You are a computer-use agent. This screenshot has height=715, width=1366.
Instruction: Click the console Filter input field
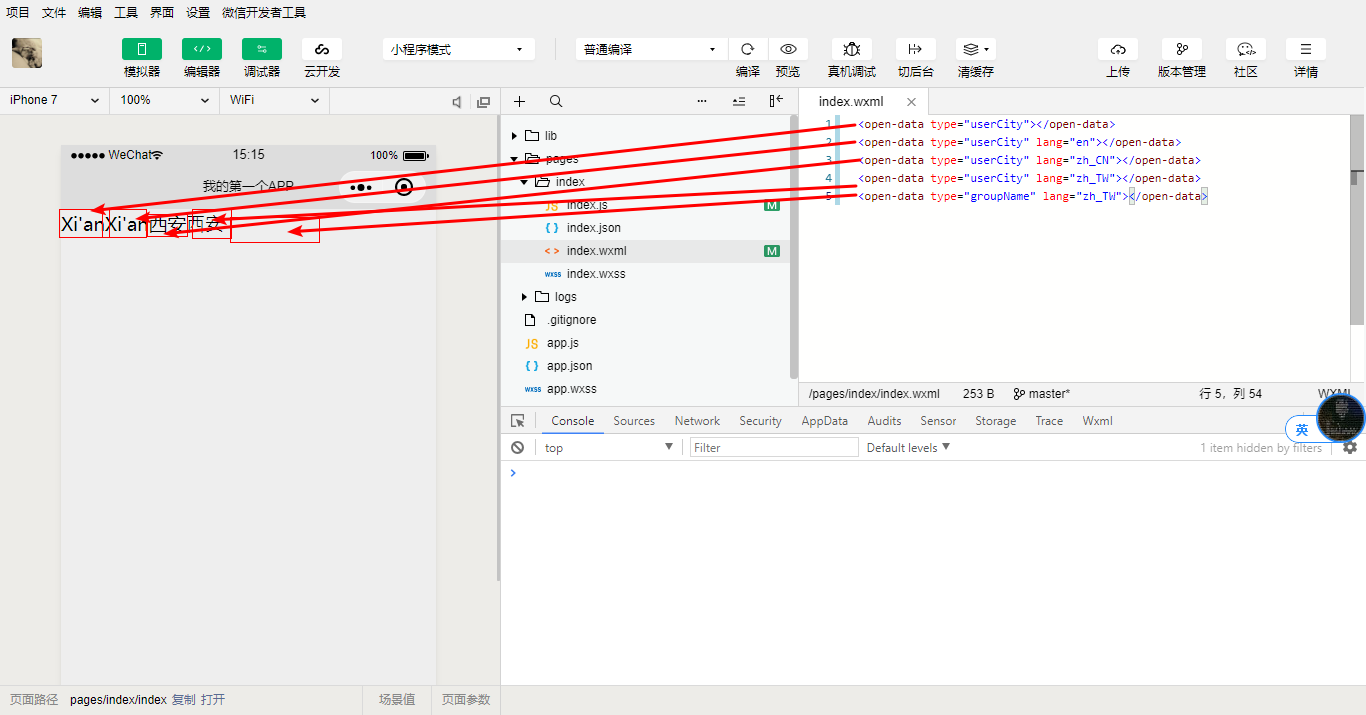coord(773,448)
